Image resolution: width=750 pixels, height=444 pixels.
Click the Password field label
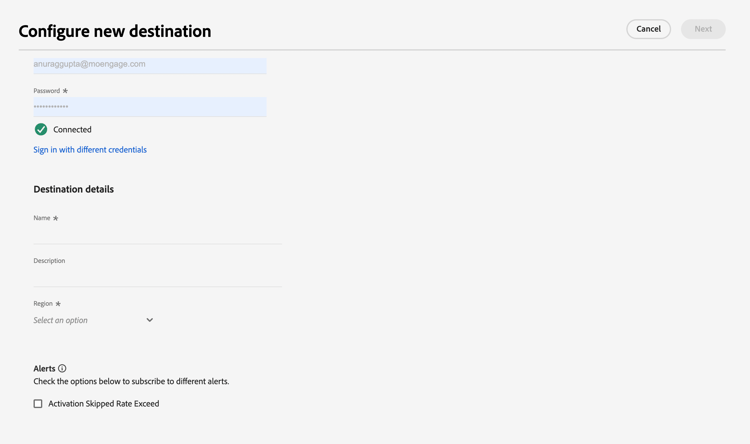pos(46,91)
